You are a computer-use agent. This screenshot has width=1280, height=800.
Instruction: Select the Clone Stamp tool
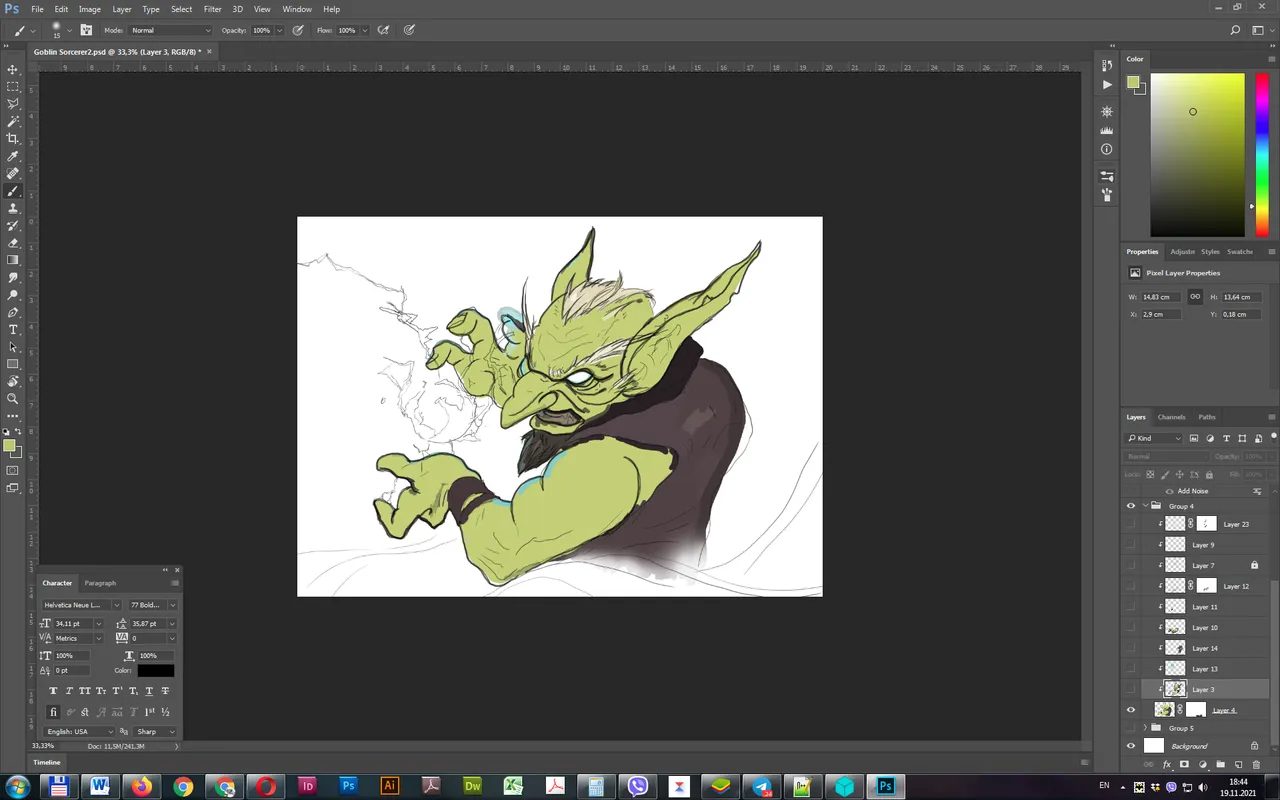pyautogui.click(x=13, y=208)
